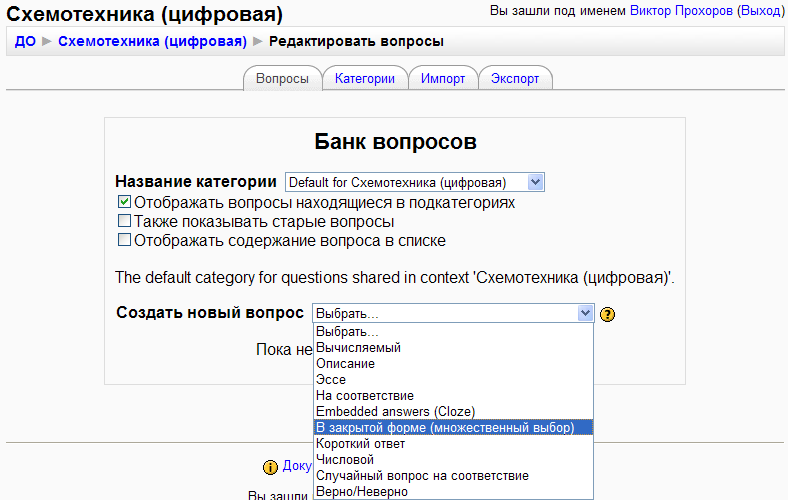Select 'Embedded answers (Cloze)' option
The height and width of the screenshot is (500, 788).
click(x=395, y=411)
